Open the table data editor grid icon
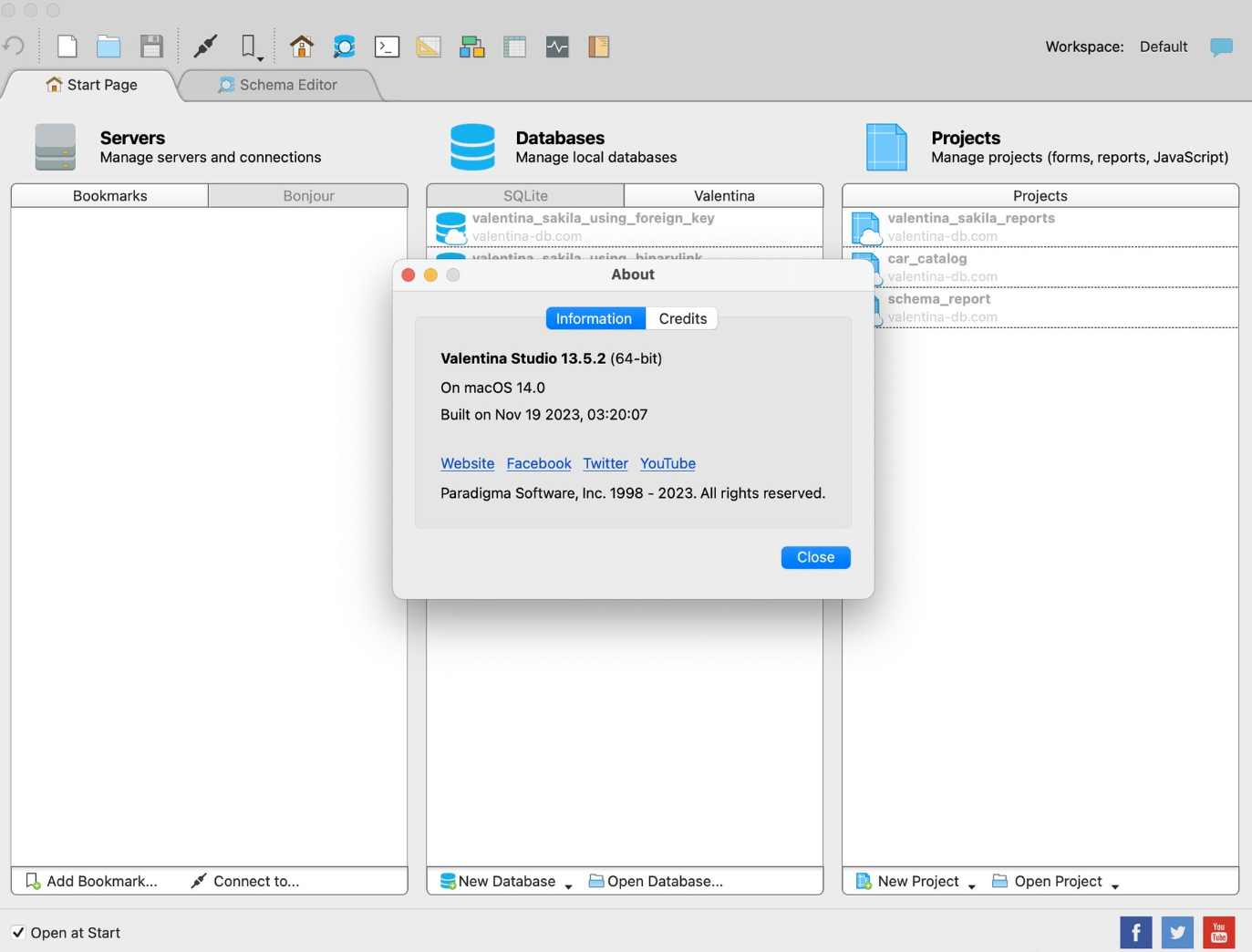The width and height of the screenshot is (1252, 952). [x=514, y=46]
